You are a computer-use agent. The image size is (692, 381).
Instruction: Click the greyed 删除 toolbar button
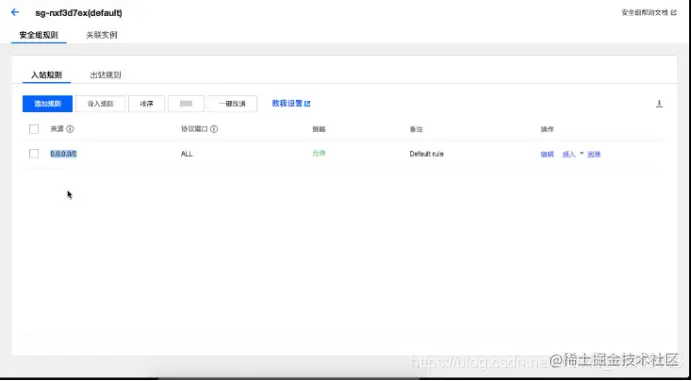186,104
